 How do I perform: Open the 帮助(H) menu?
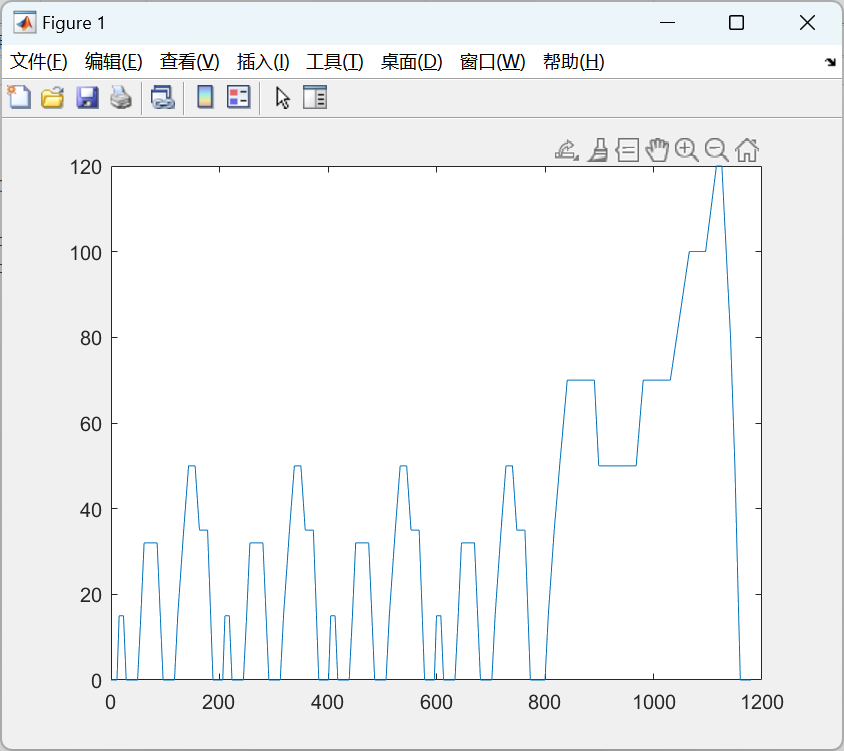pyautogui.click(x=574, y=62)
